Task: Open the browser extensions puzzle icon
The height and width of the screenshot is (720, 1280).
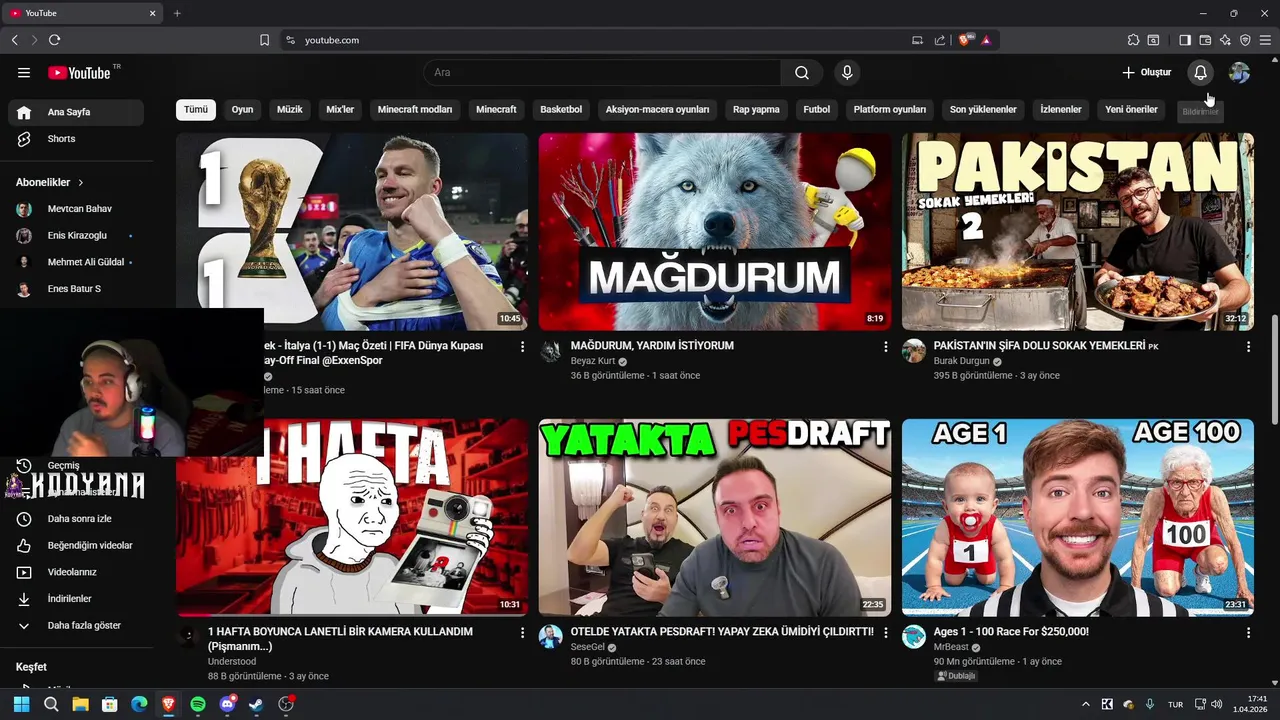Action: click(x=1133, y=40)
